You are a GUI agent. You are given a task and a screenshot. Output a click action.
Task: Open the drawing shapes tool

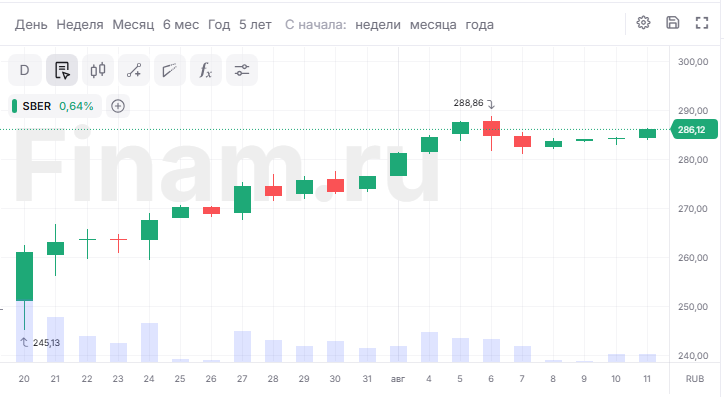[170, 70]
